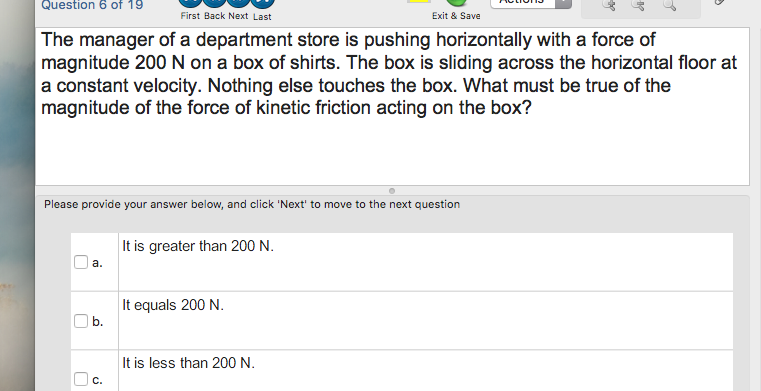Click the yellow flag highlight swatch
Image resolution: width=761 pixels, height=391 pixels.
(419, 1)
